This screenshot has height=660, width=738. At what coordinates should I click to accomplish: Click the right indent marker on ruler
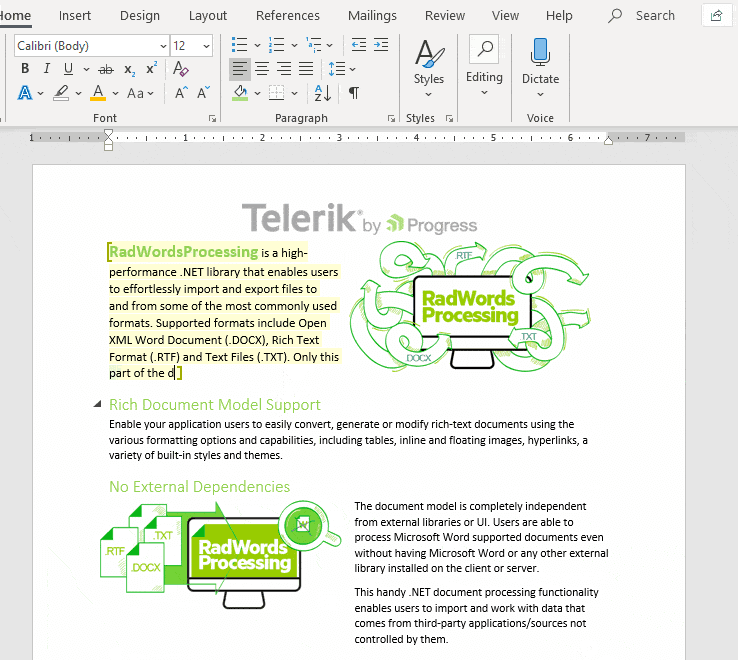coord(608,140)
